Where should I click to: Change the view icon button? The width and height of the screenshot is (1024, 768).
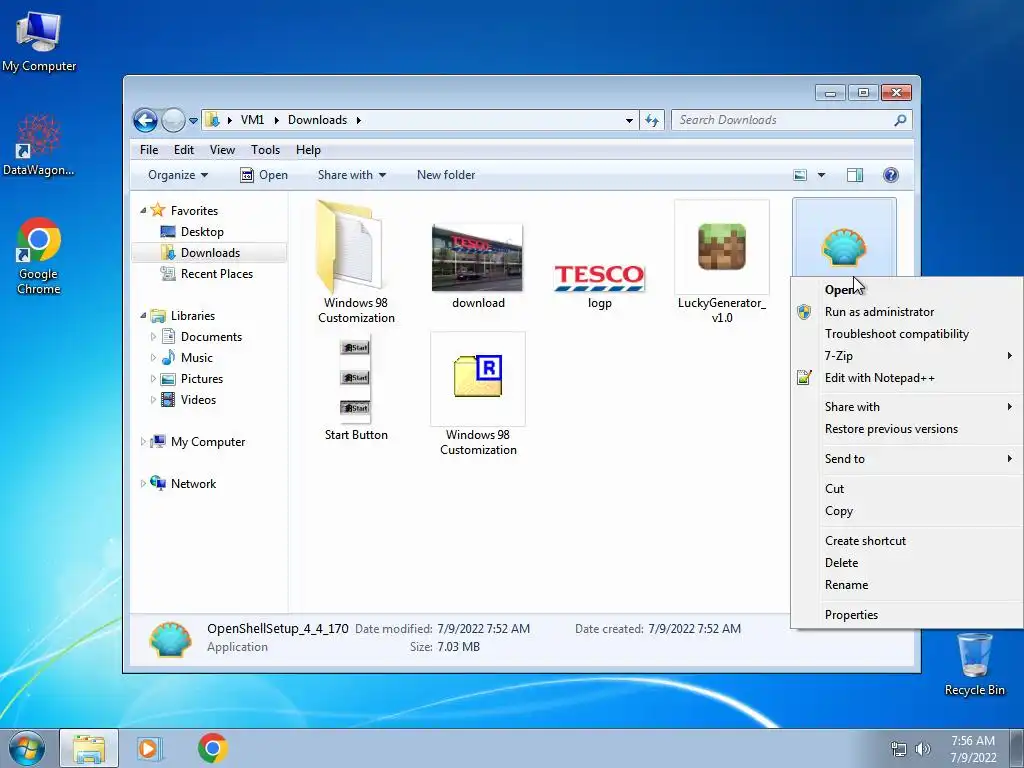click(800, 175)
